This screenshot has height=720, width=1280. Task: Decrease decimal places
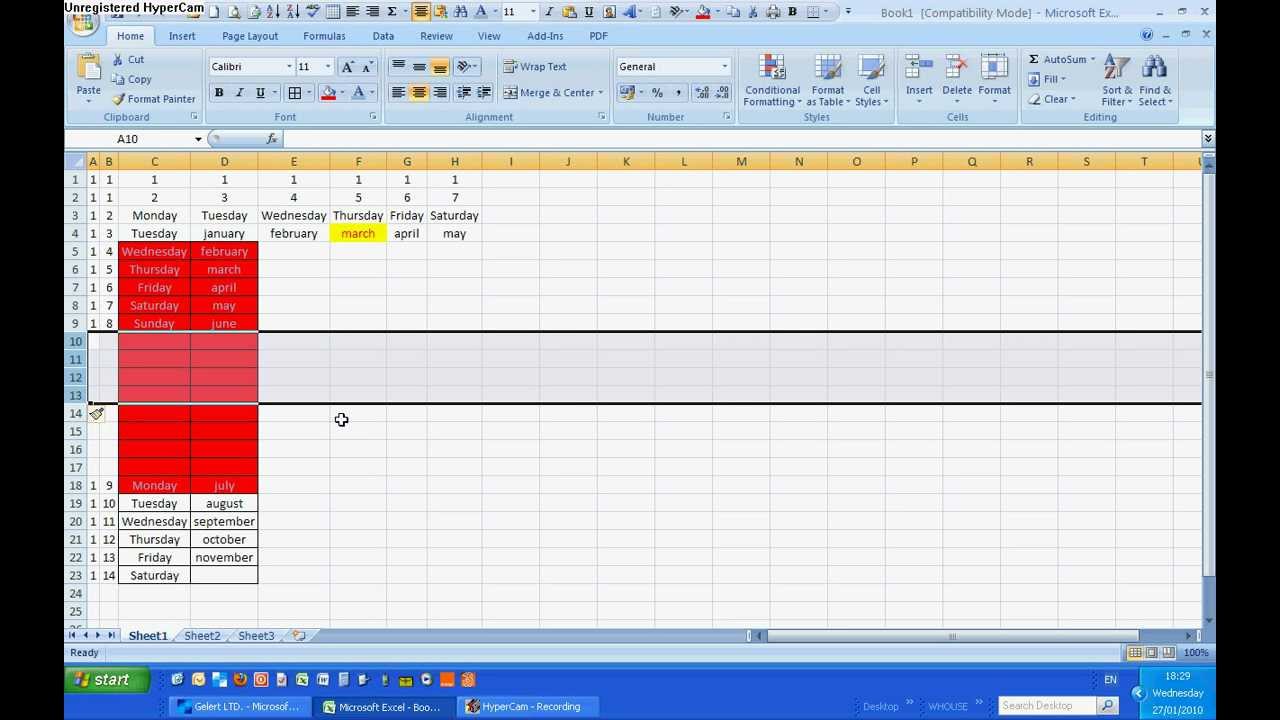point(721,93)
